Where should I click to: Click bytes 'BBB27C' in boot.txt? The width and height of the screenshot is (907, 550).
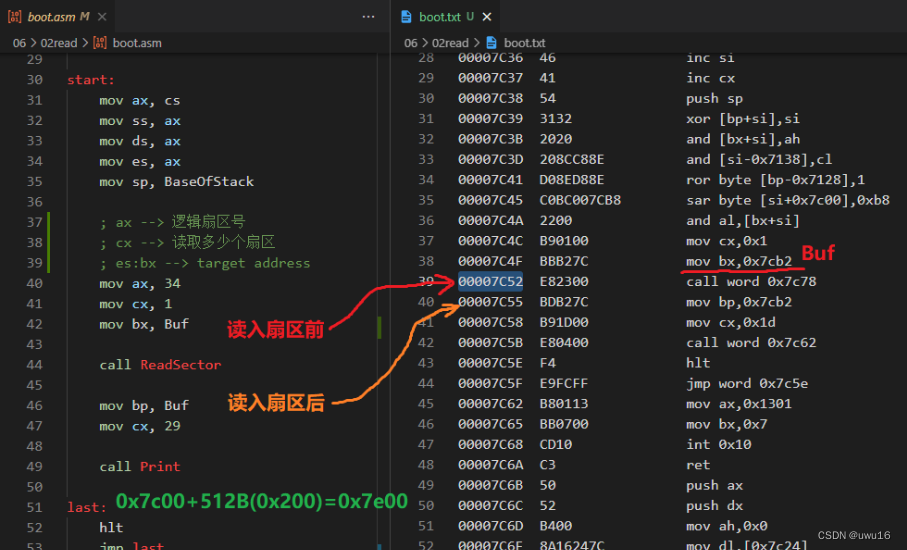coord(564,261)
